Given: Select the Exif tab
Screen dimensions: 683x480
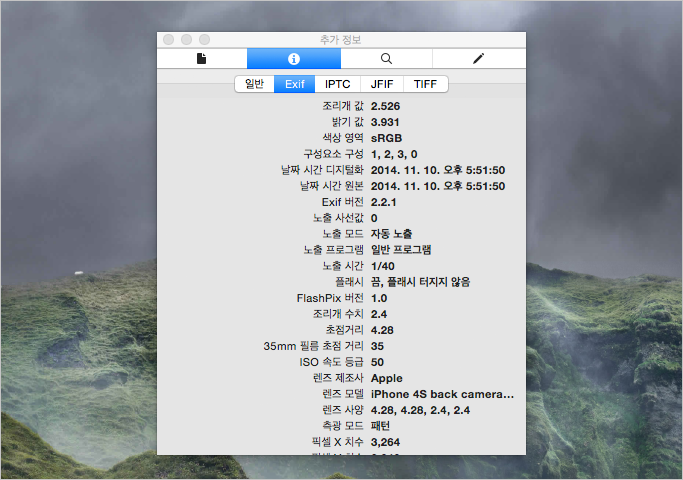Looking at the screenshot, I should (294, 84).
